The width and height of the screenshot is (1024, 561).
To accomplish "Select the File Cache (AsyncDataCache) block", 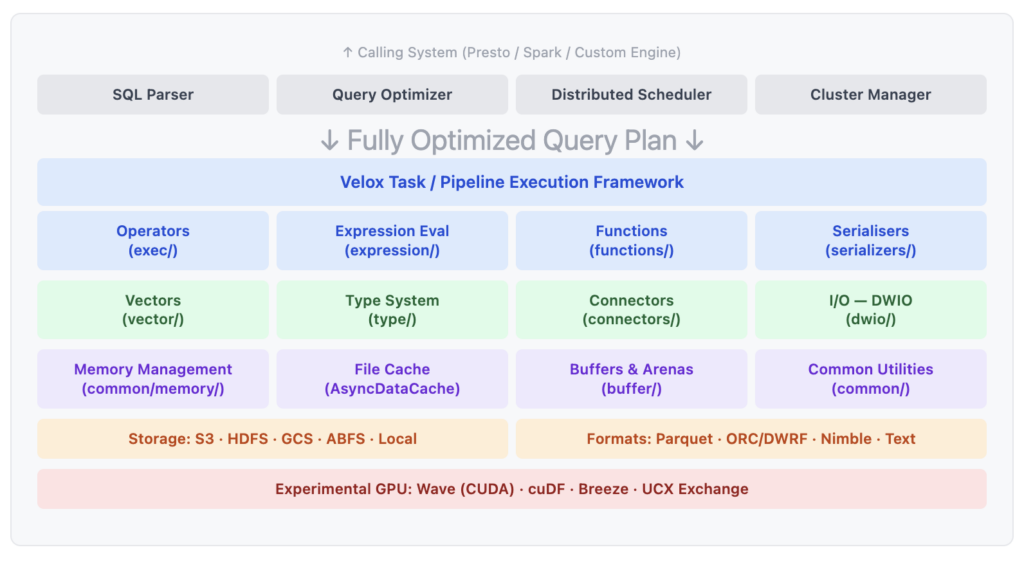I will tap(392, 379).
